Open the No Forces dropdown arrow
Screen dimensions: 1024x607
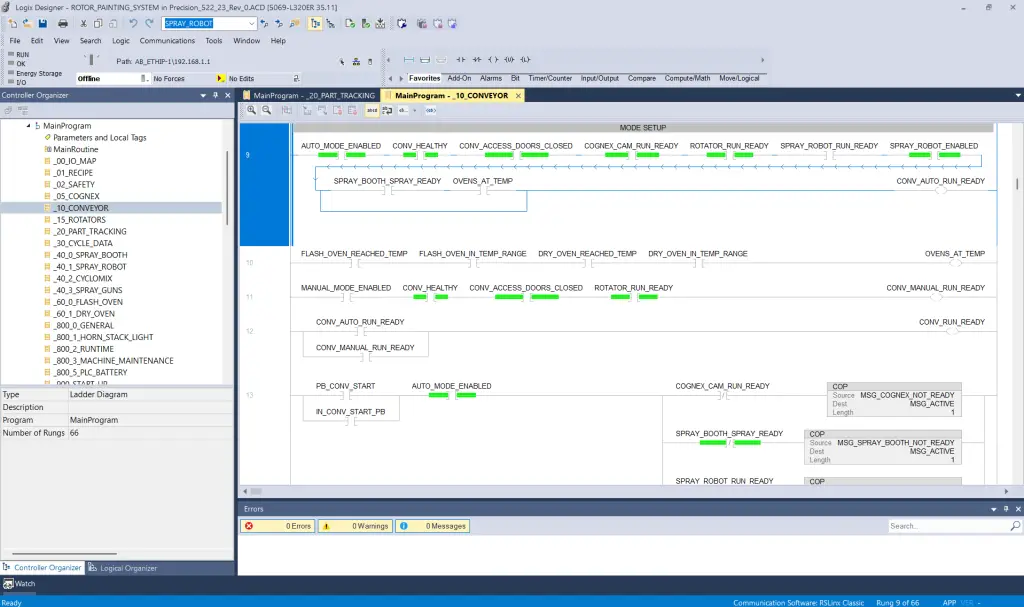pos(220,78)
